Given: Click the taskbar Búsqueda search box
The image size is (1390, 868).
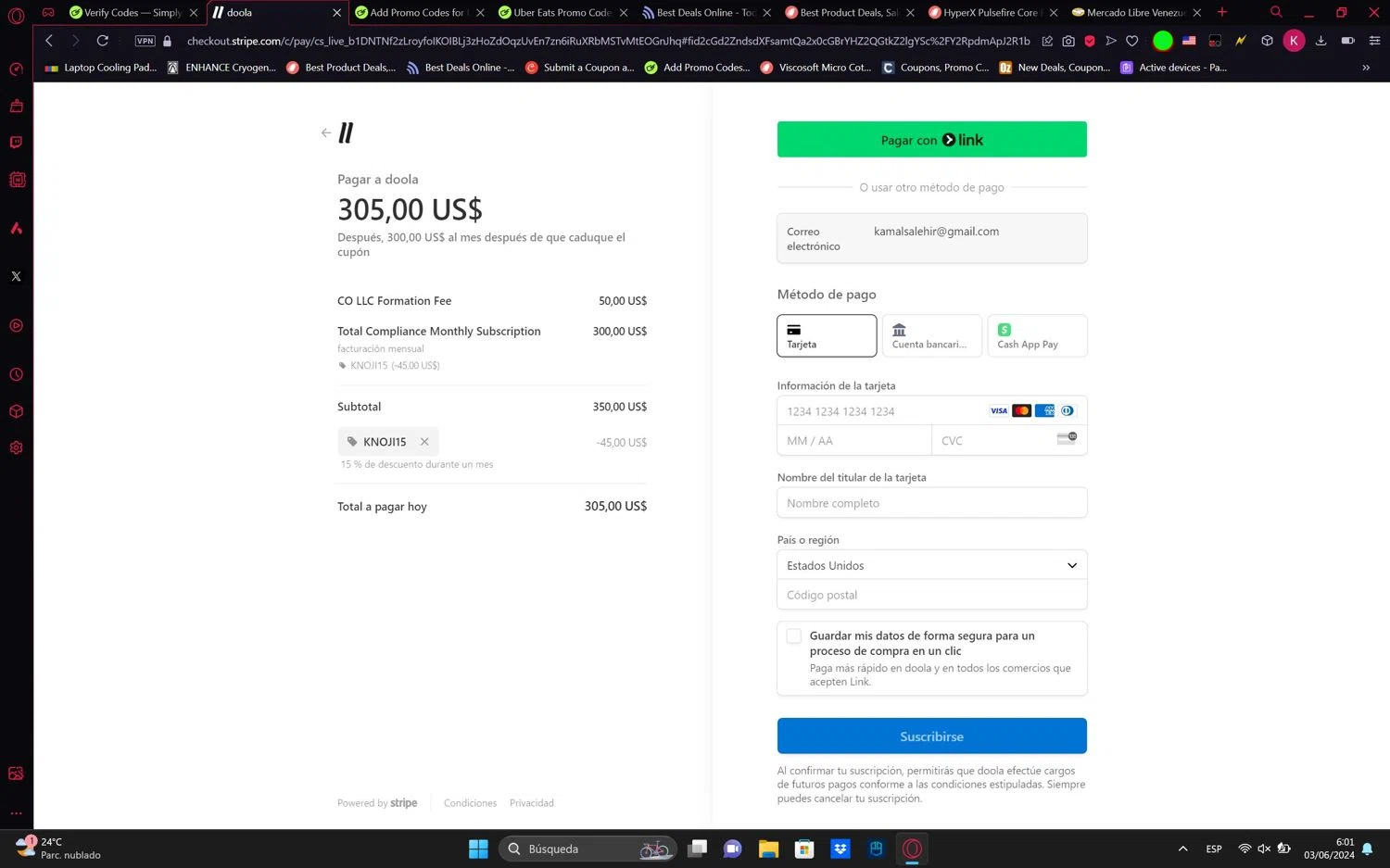Looking at the screenshot, I should pos(588,849).
